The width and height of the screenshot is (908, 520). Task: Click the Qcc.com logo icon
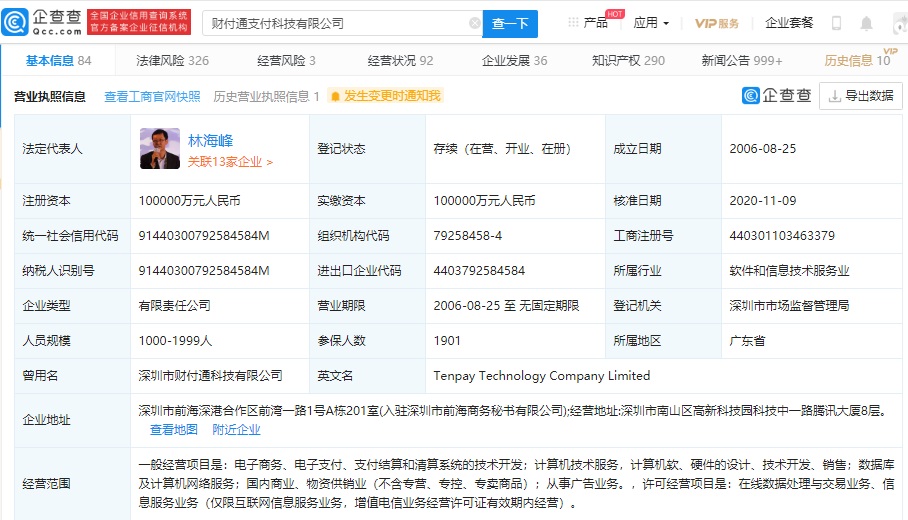[15, 23]
